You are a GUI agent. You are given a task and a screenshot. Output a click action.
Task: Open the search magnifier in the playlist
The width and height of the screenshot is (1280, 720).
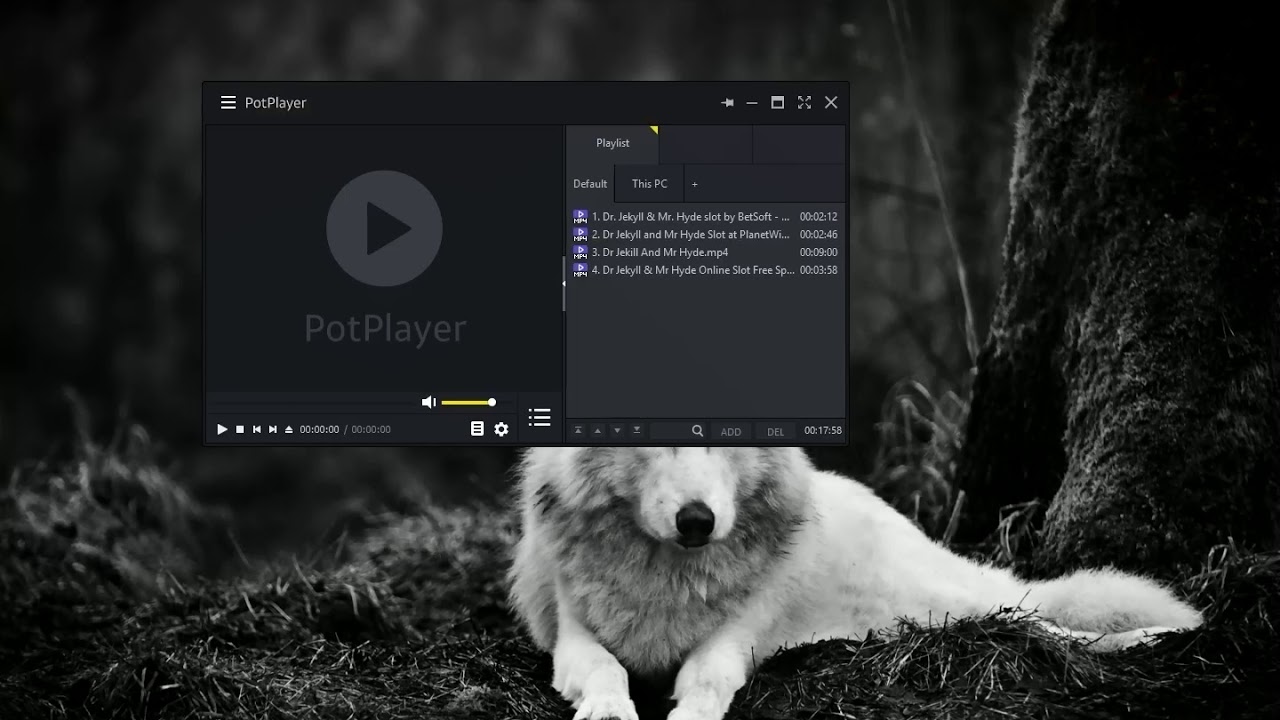click(x=698, y=430)
